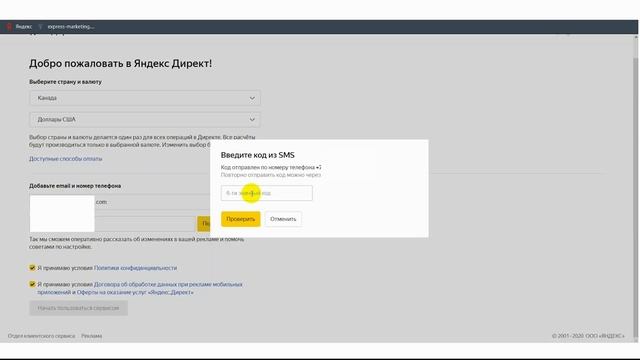Open the Отдел клиентского сервиса footer link
Screen dimensions: 640x360
[x=41, y=336]
